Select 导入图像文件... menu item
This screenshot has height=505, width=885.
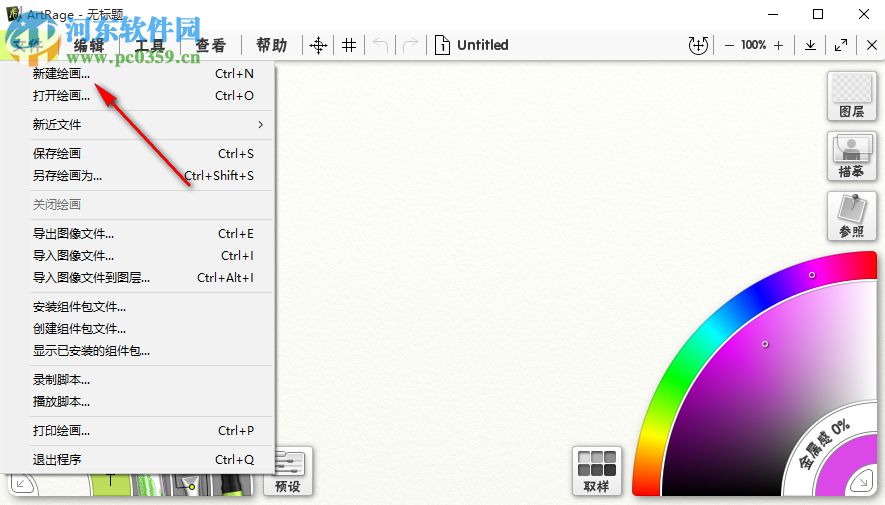tap(138, 256)
